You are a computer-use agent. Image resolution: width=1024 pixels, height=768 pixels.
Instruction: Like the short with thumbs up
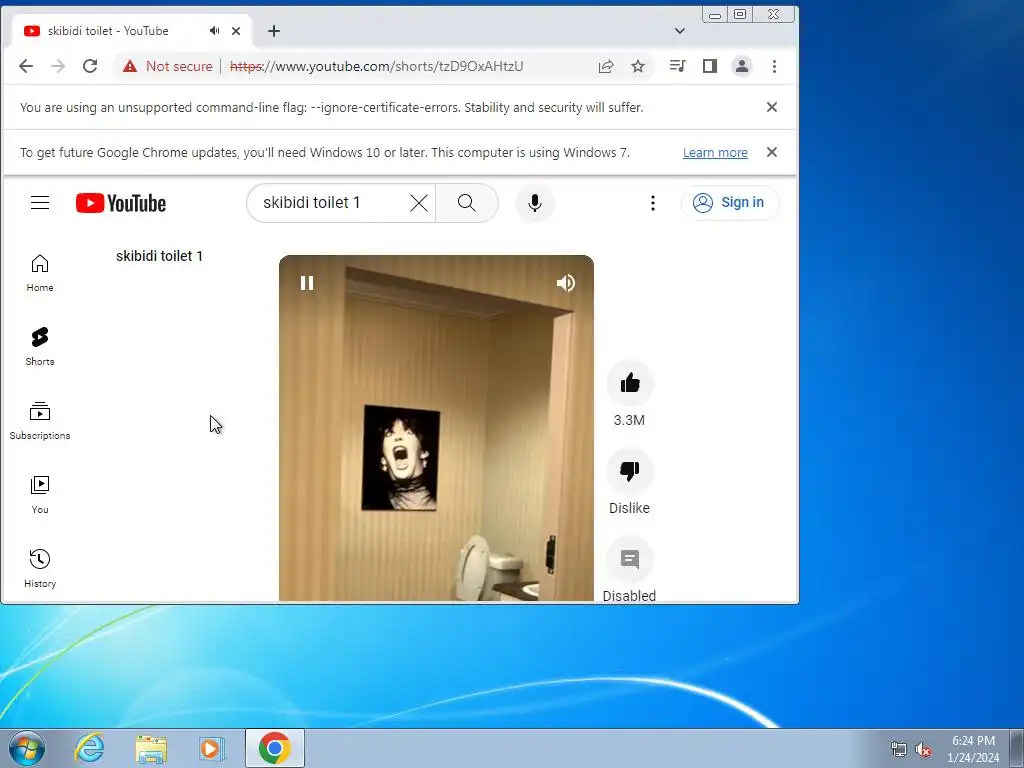630,383
